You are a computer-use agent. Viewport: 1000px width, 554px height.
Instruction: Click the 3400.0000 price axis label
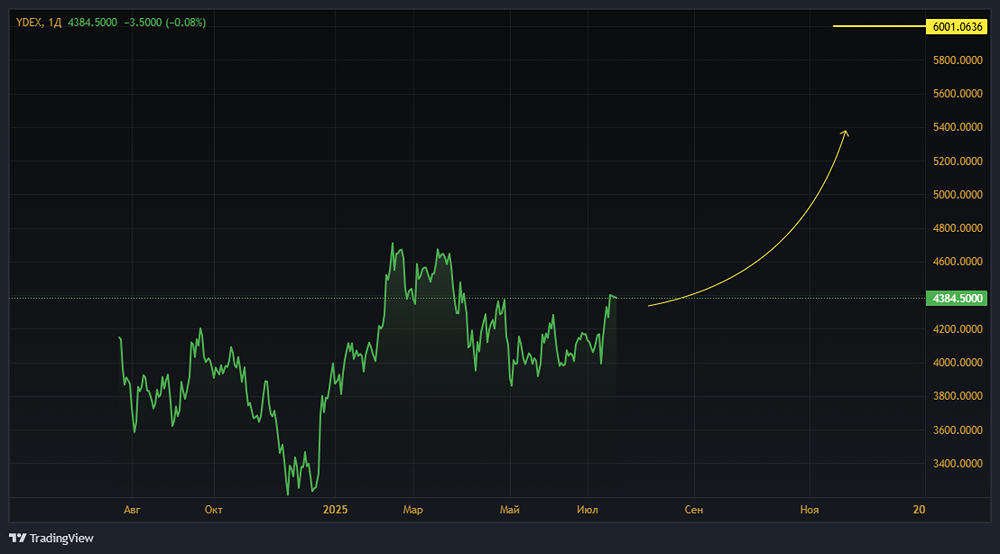click(x=957, y=463)
